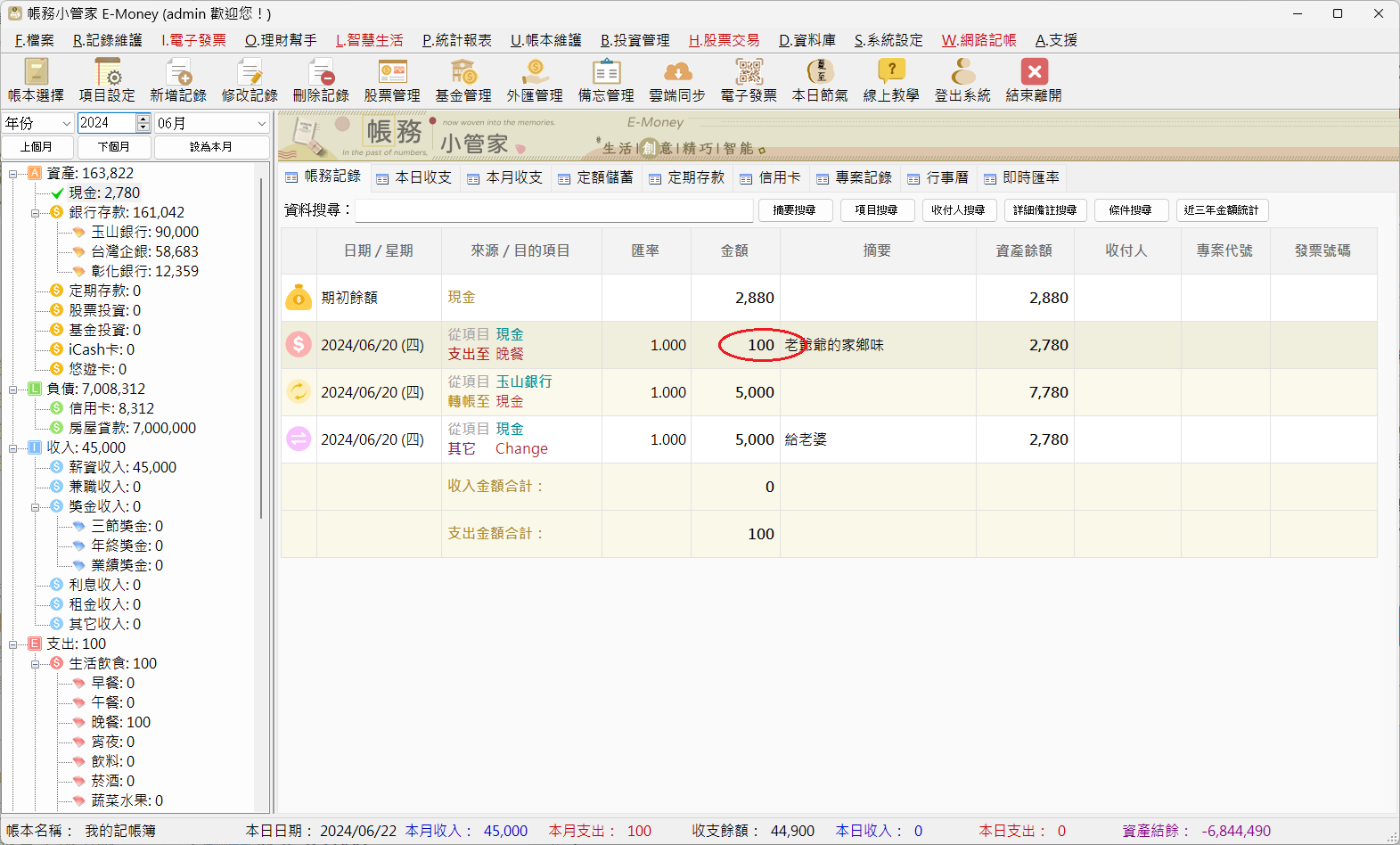Select 信用卡 liability in tree
Viewport: 1400px width, 845px height.
pos(111,408)
